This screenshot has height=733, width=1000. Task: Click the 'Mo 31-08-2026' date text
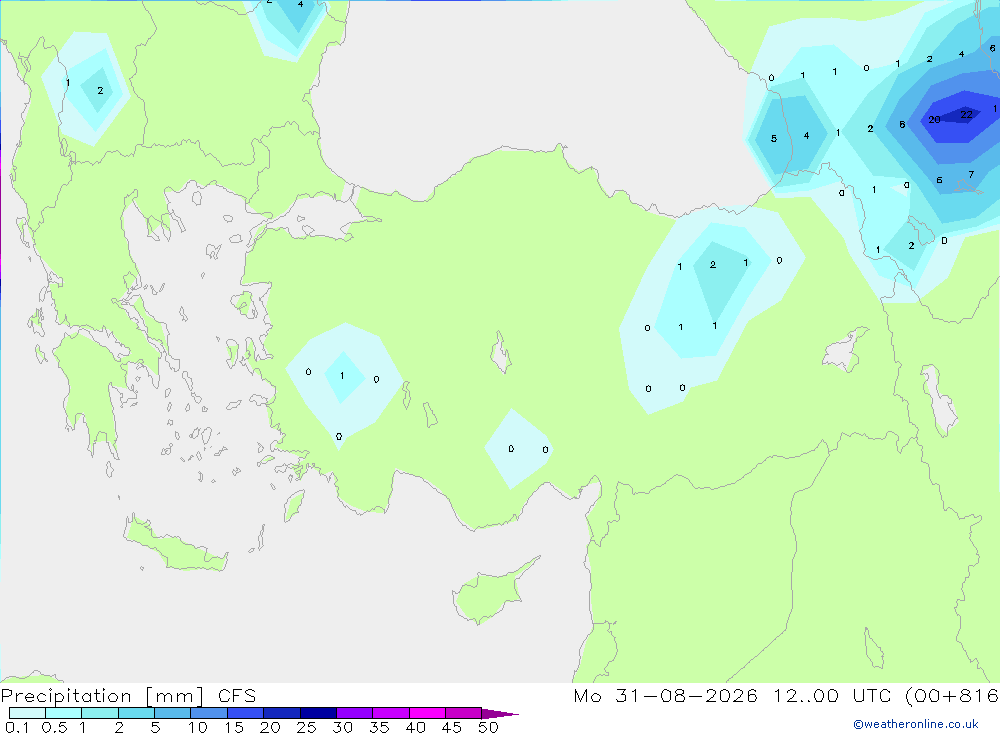[x=665, y=696]
